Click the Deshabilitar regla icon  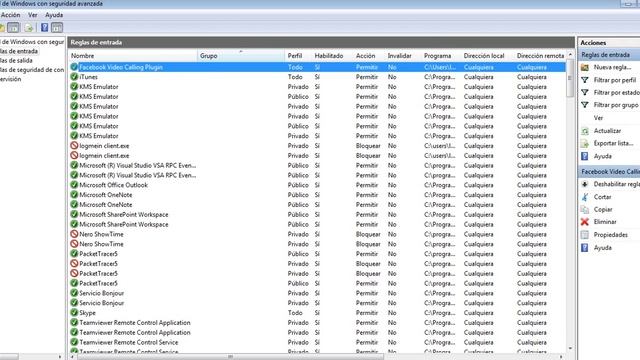[x=585, y=184]
